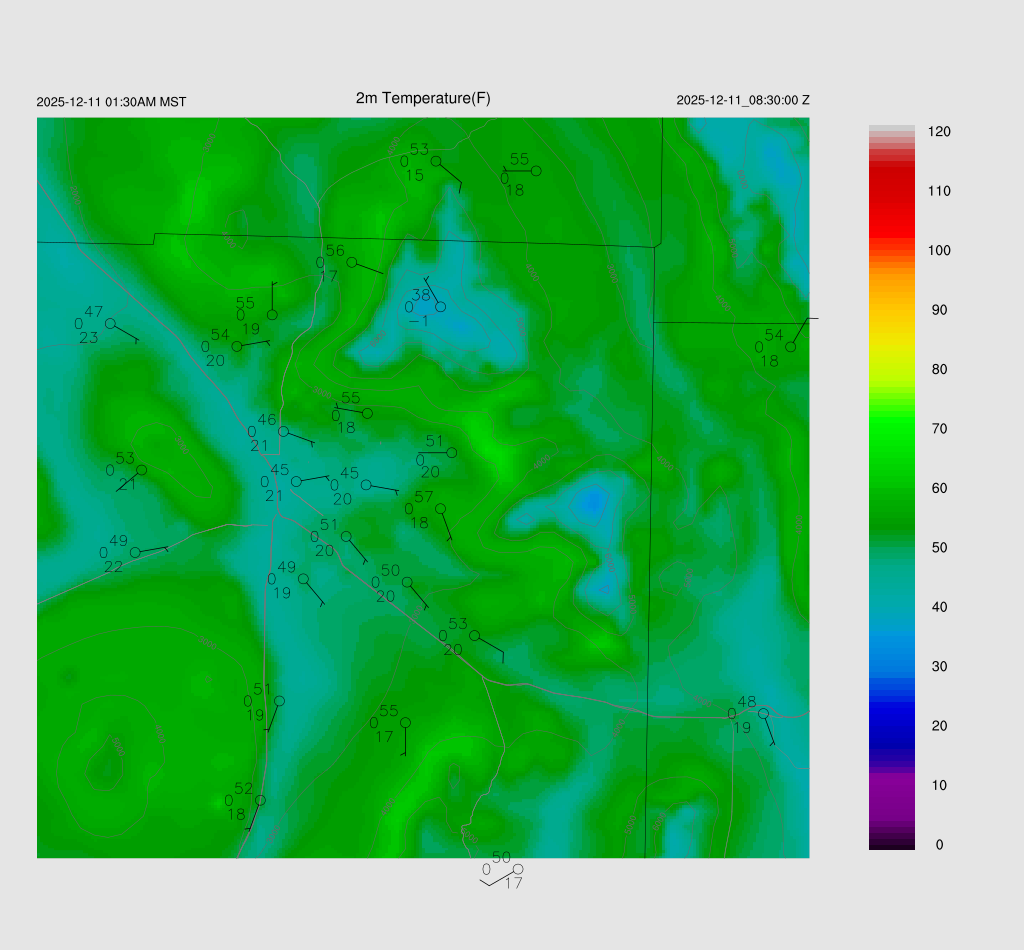Click the 2m Temperature(F) title
Viewport: 1024px width, 950px height.
pyautogui.click(x=423, y=98)
